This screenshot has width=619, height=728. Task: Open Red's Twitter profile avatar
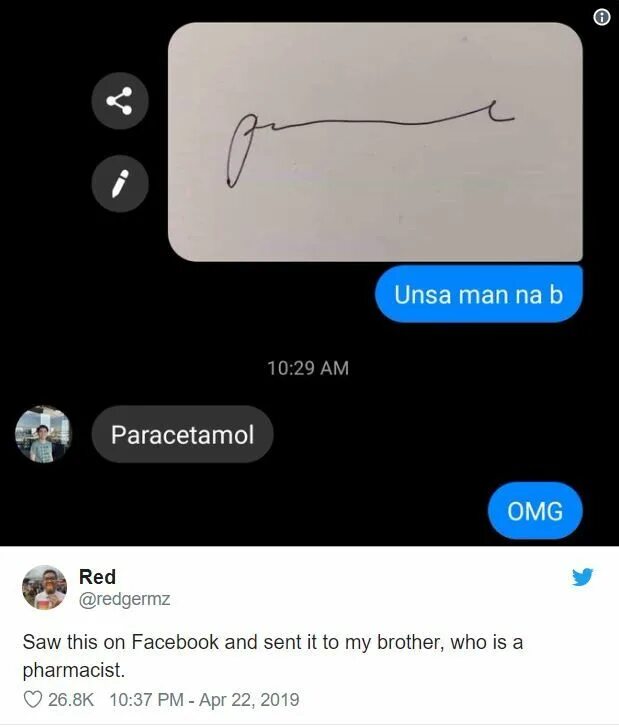point(45,587)
